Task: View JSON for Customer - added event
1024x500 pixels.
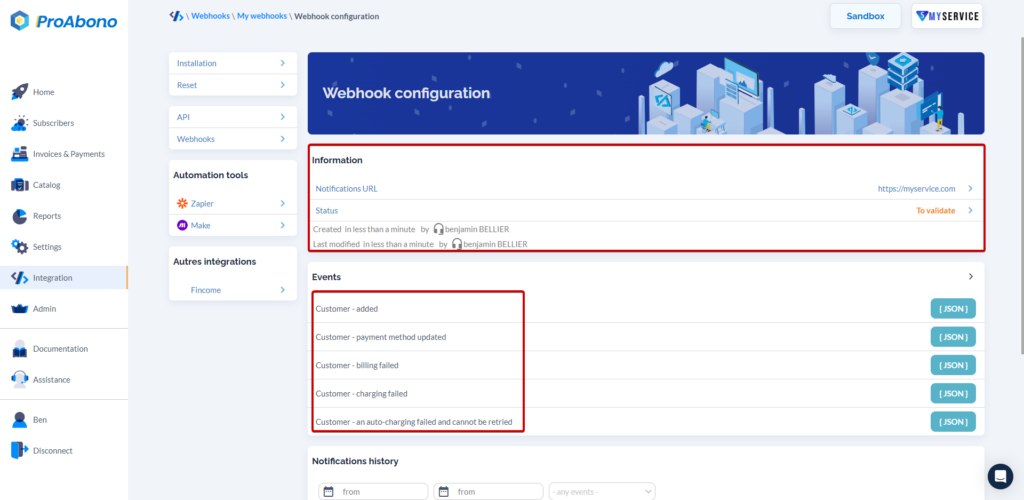Action: 953,309
